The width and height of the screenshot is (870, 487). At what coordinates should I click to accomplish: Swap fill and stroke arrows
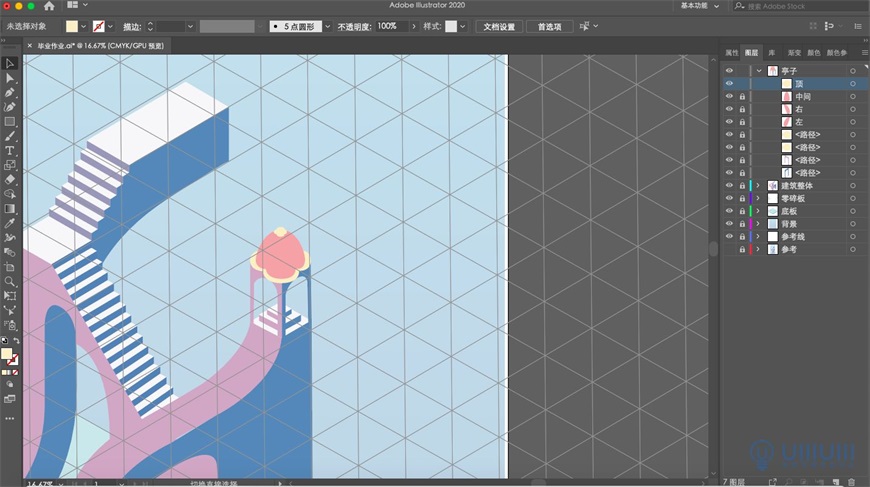click(x=17, y=341)
